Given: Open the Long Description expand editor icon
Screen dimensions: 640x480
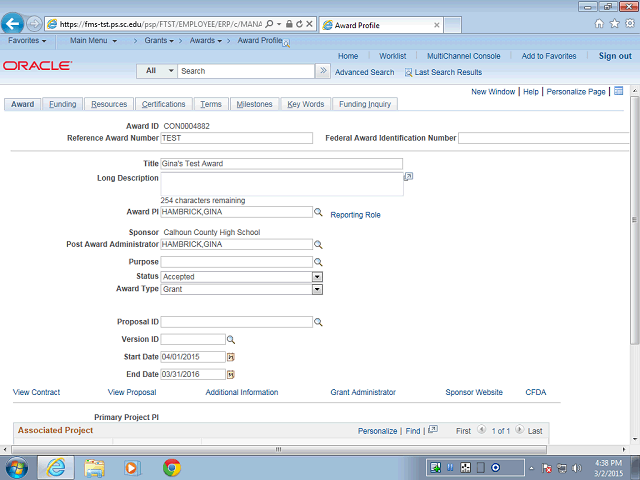Looking at the screenshot, I should (x=408, y=177).
